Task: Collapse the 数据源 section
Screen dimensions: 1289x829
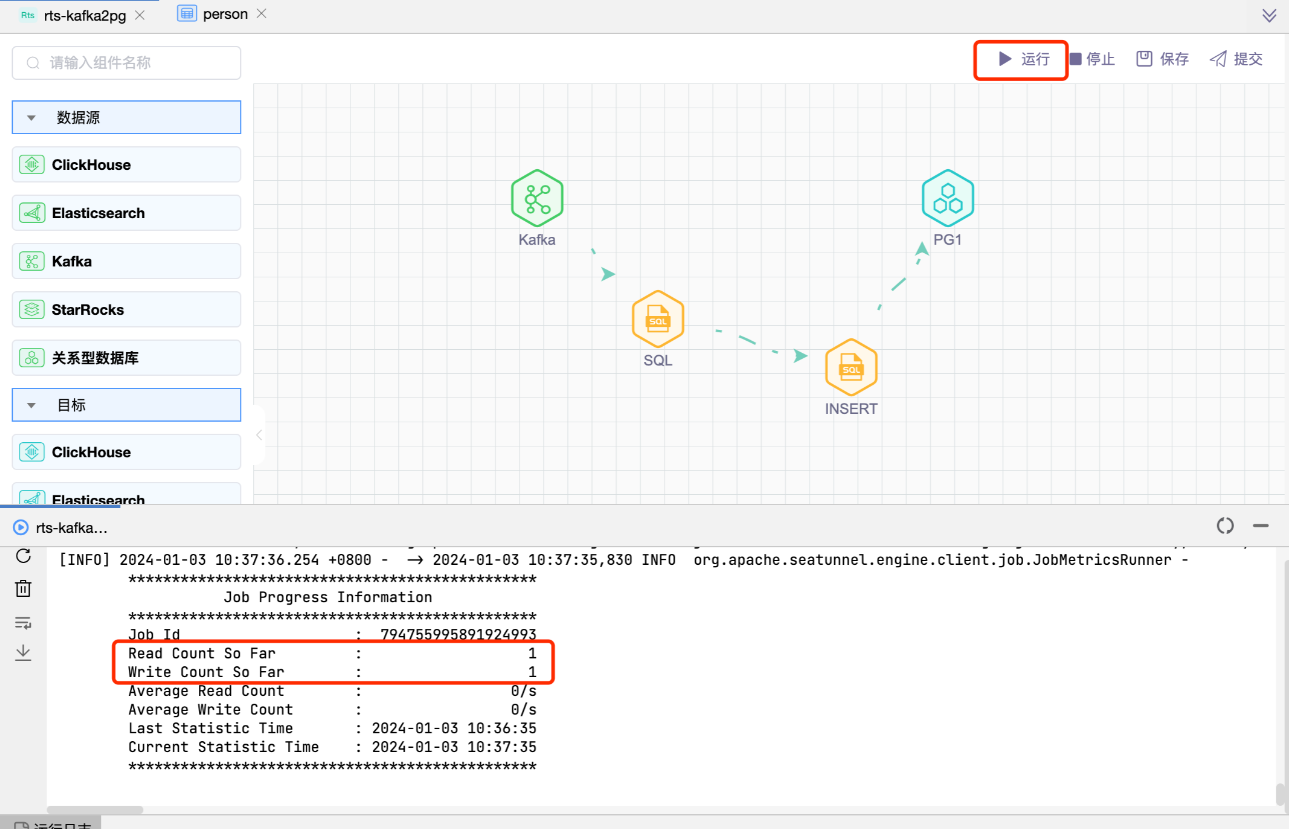Action: click(32, 118)
